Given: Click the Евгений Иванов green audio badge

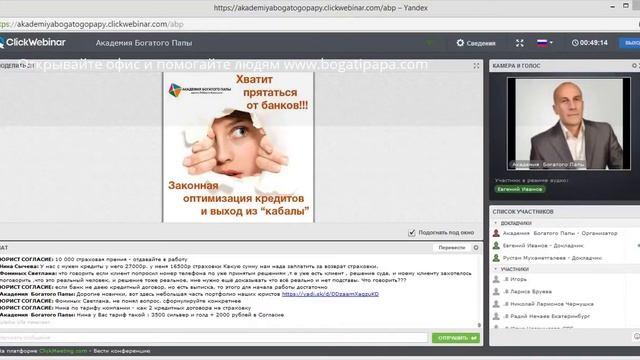Looking at the screenshot, I should [520, 189].
